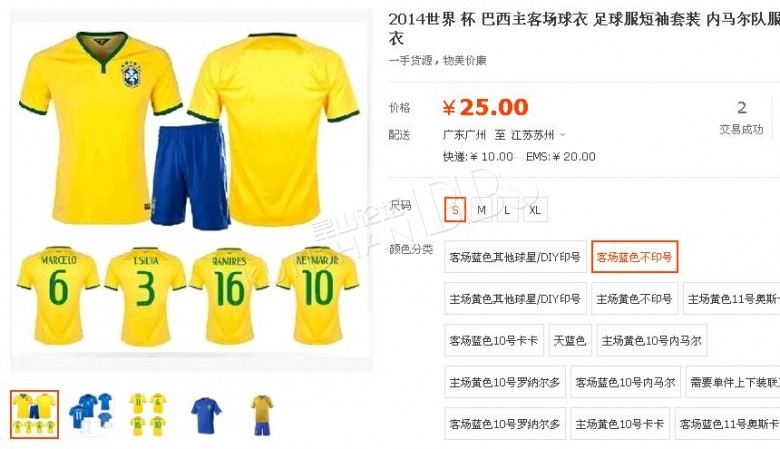Select 主场黄色10号罗纳尔多 option
The width and height of the screenshot is (780, 449).
pos(504,382)
